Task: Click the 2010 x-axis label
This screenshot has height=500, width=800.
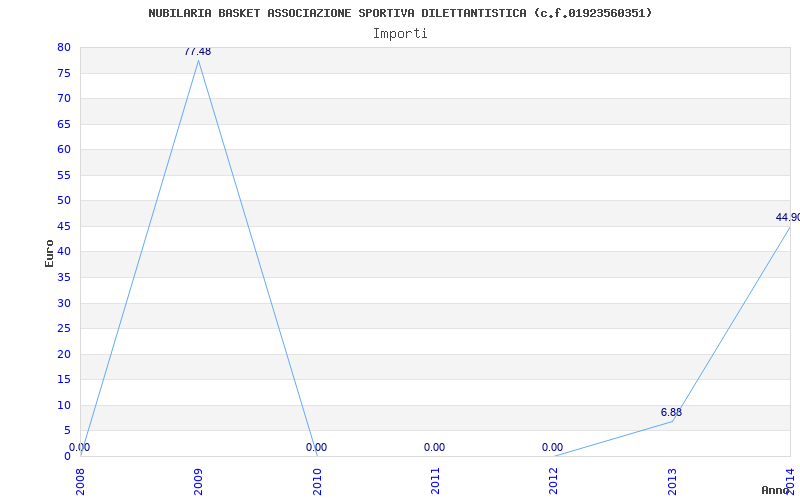Action: click(317, 481)
